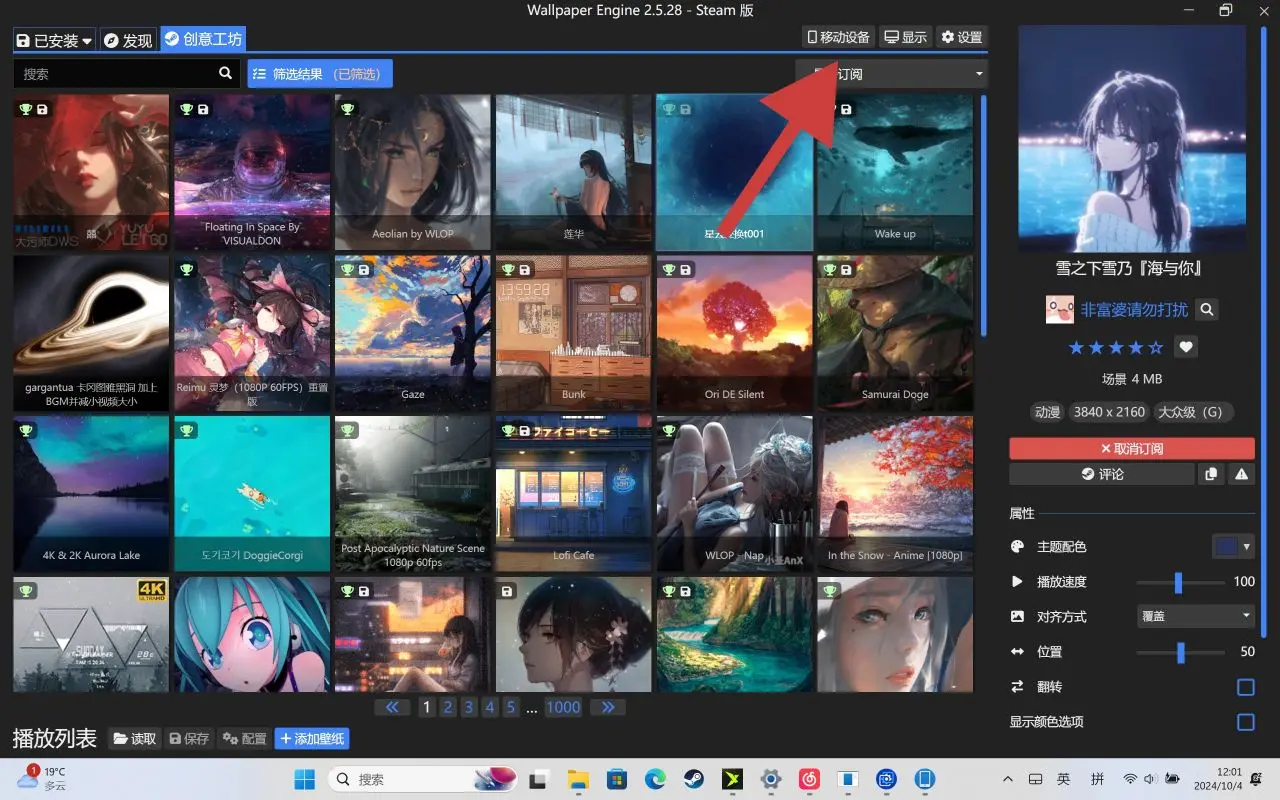
Task: Open the 对齐方式 dropdown showing 覆盖
Action: click(1196, 616)
